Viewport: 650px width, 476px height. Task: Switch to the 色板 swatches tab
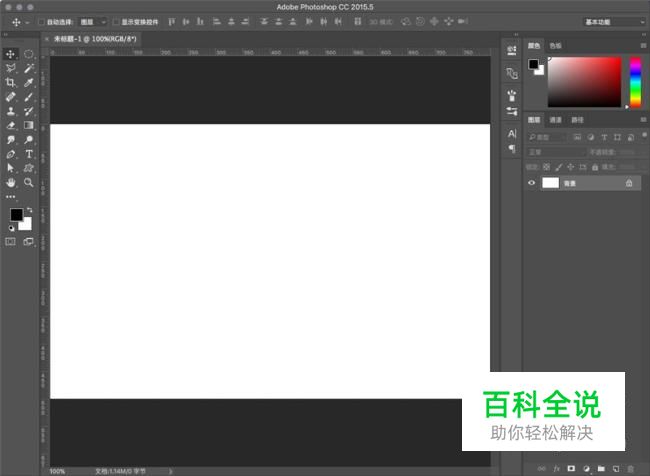pyautogui.click(x=555, y=45)
